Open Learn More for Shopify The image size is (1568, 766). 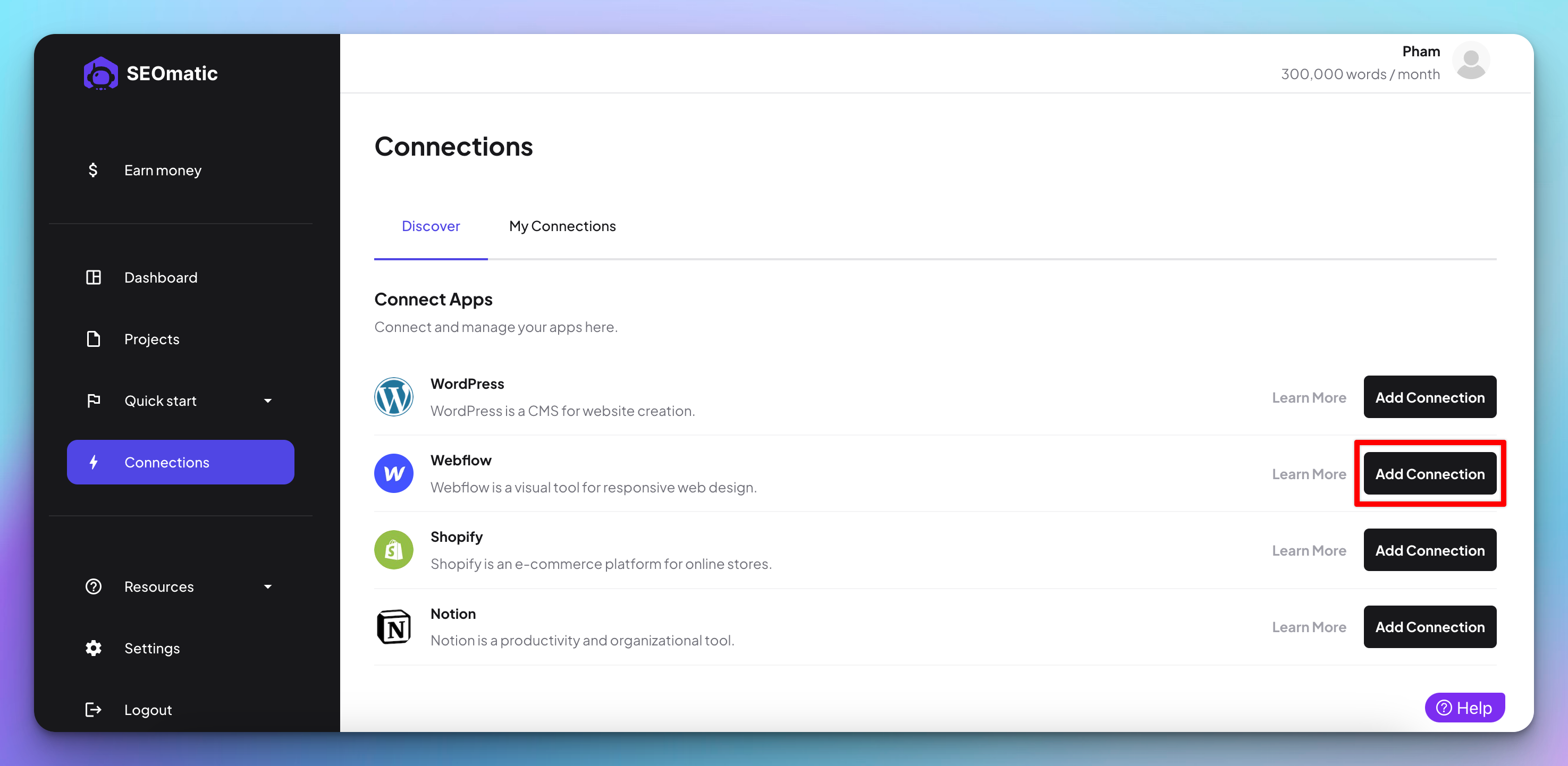[x=1309, y=551]
